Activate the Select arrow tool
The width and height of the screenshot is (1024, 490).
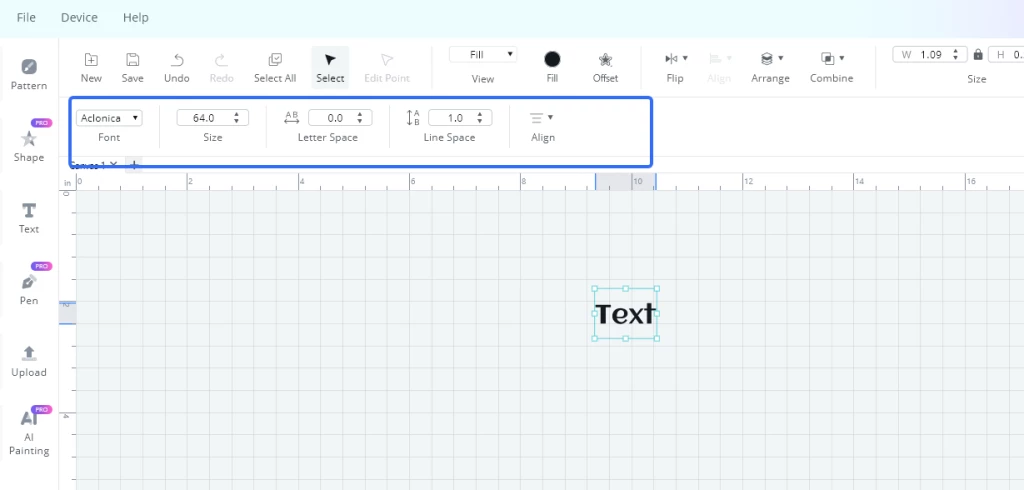click(330, 68)
